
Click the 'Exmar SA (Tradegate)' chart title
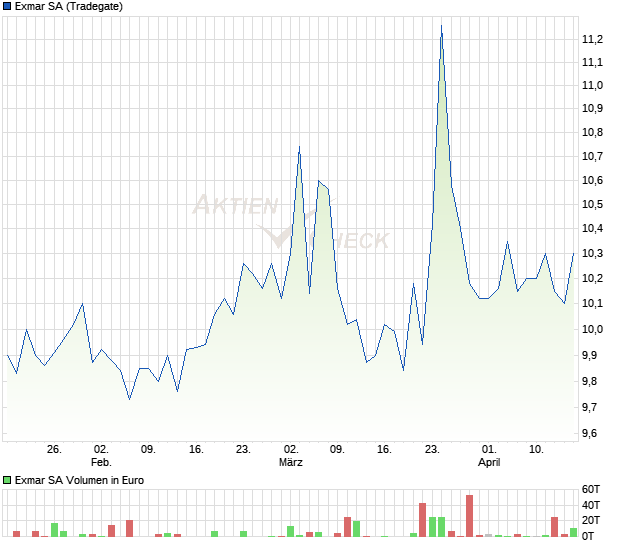[x=69, y=6]
